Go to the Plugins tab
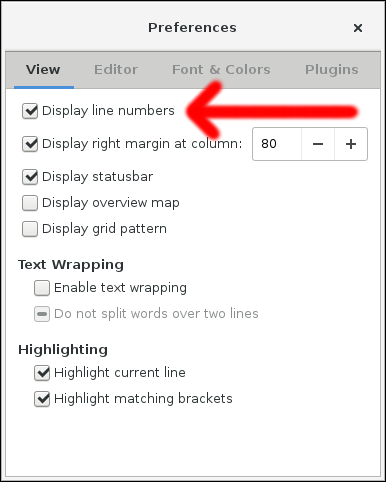The image size is (386, 482). 332,70
